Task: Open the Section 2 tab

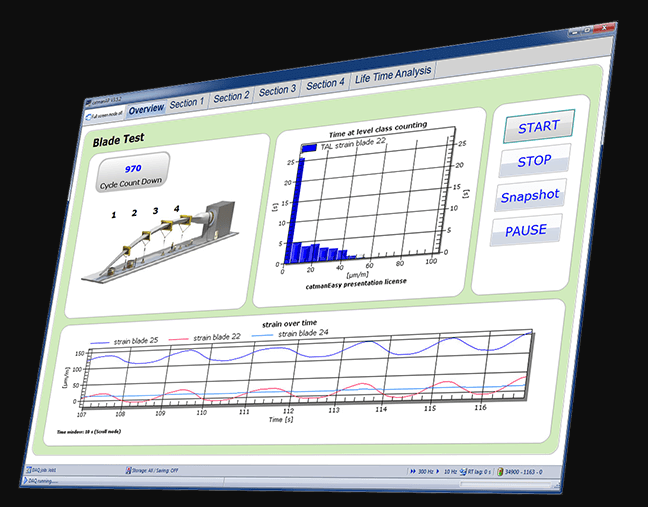Action: [231, 97]
